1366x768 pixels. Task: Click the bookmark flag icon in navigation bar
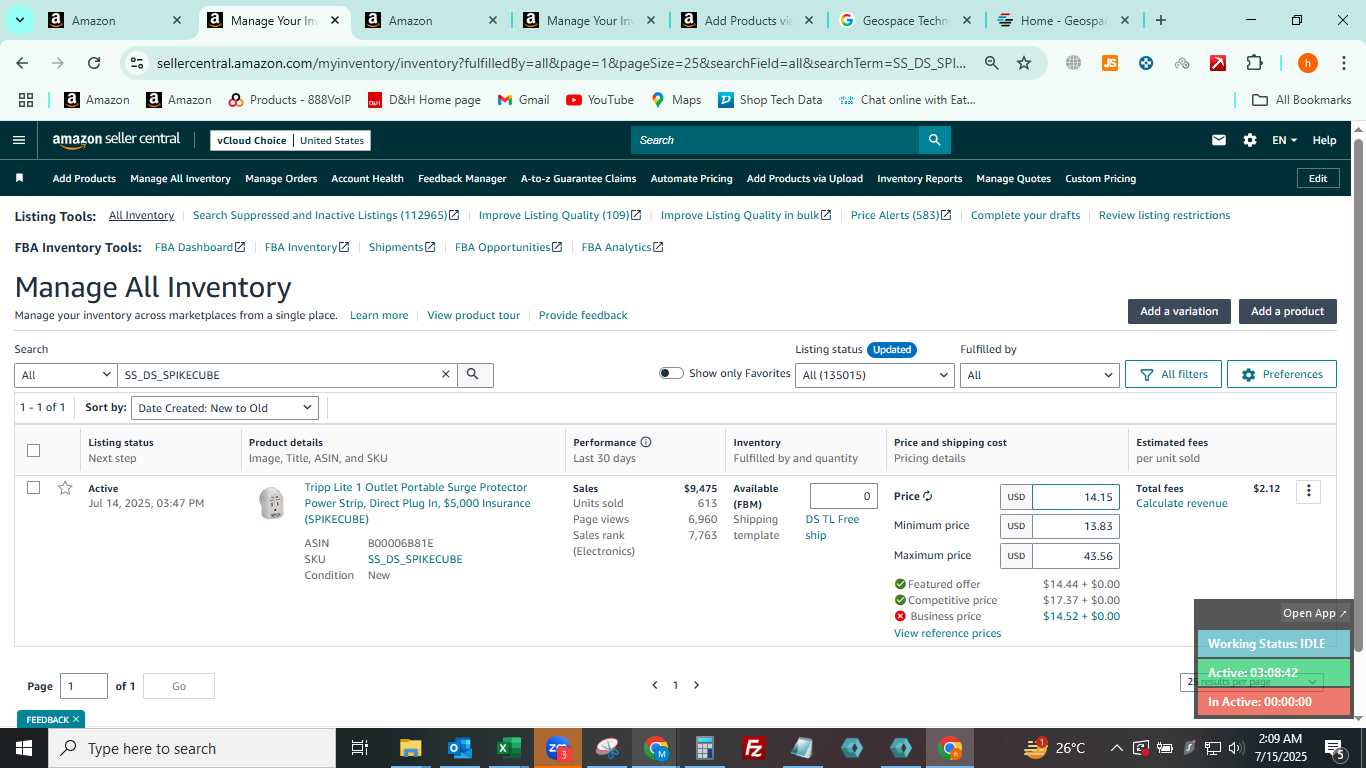(19, 178)
